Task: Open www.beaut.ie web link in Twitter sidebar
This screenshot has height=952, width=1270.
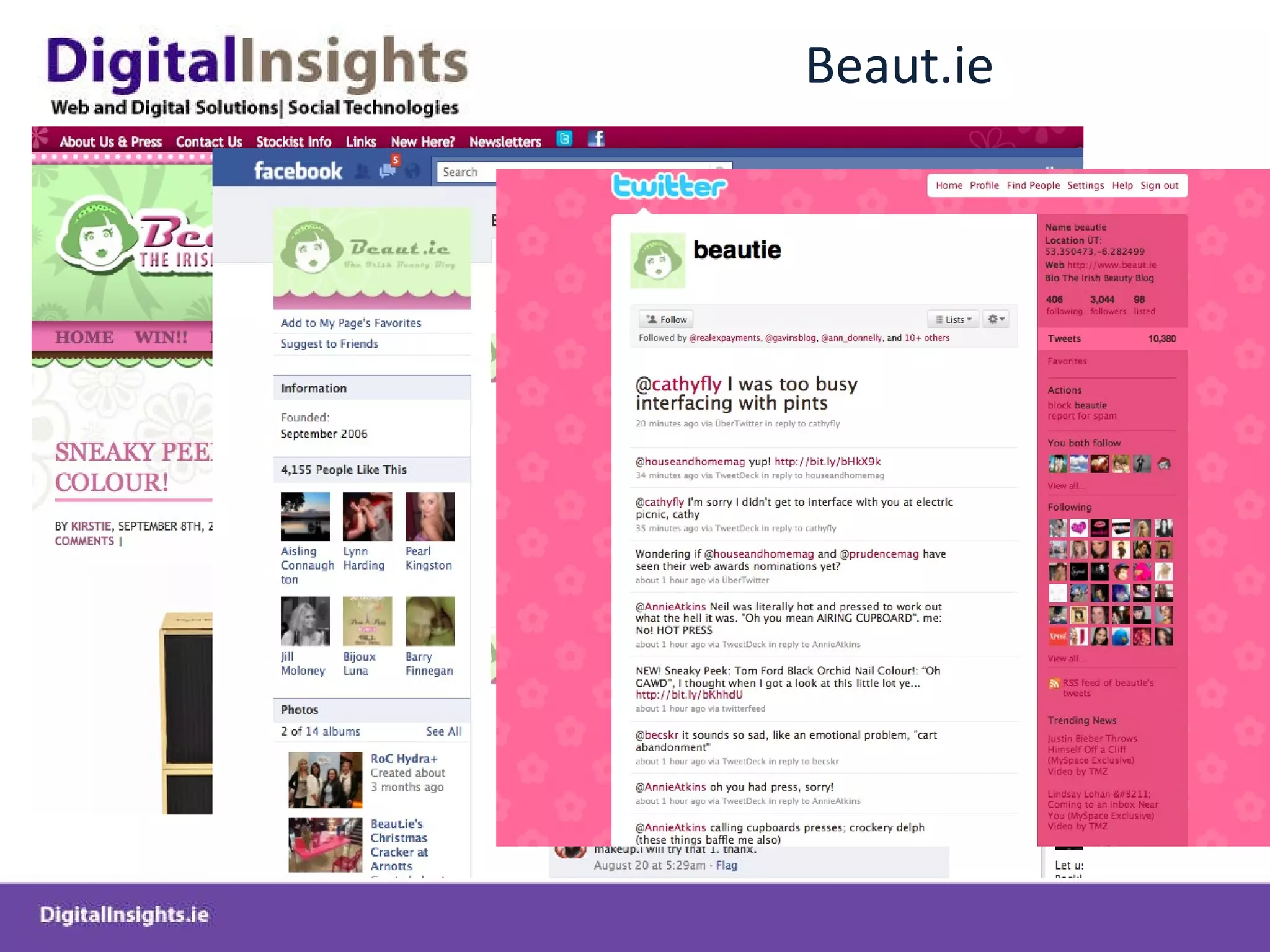Action: coord(1111,265)
